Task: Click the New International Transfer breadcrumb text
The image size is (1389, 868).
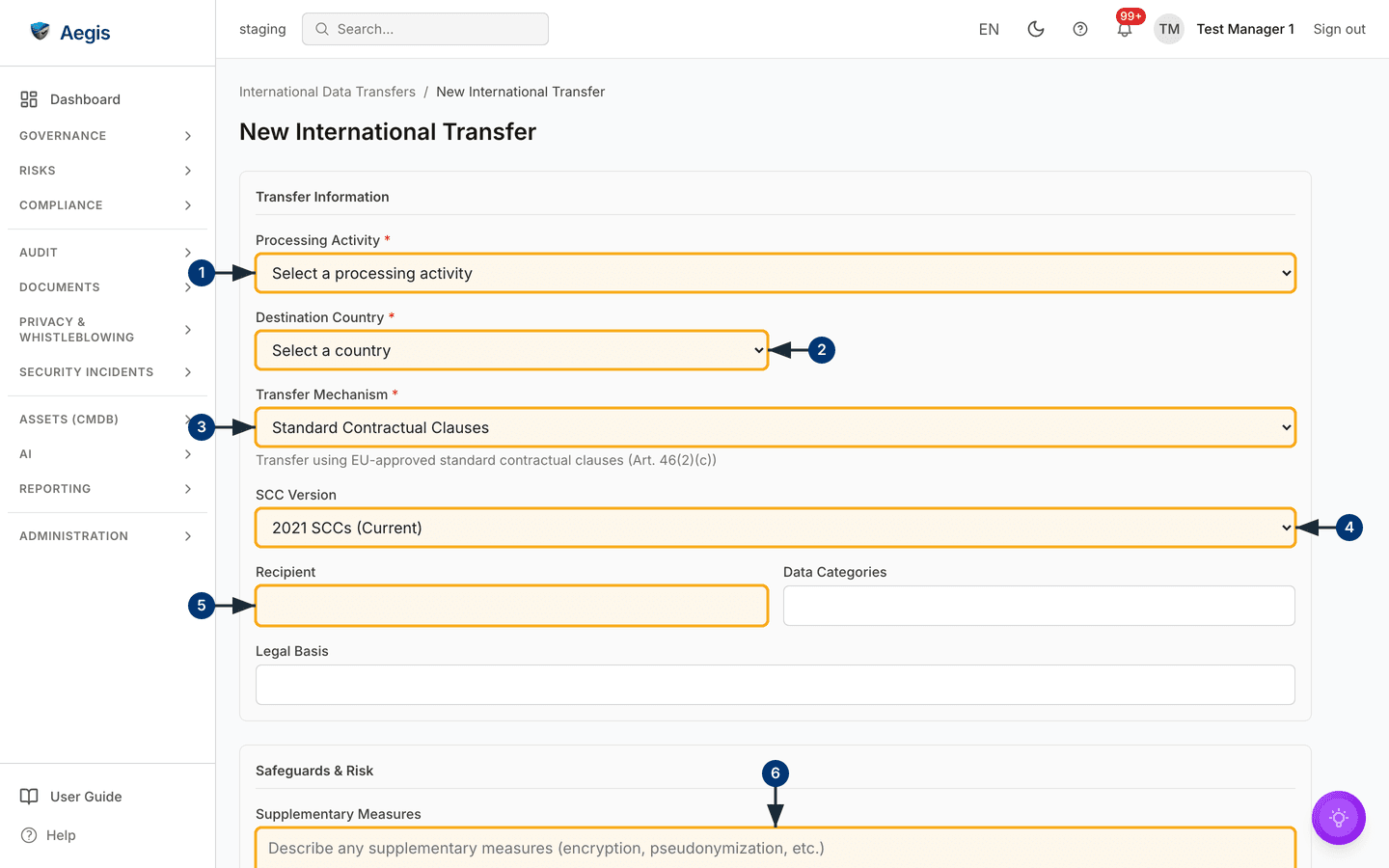Action: tap(520, 92)
